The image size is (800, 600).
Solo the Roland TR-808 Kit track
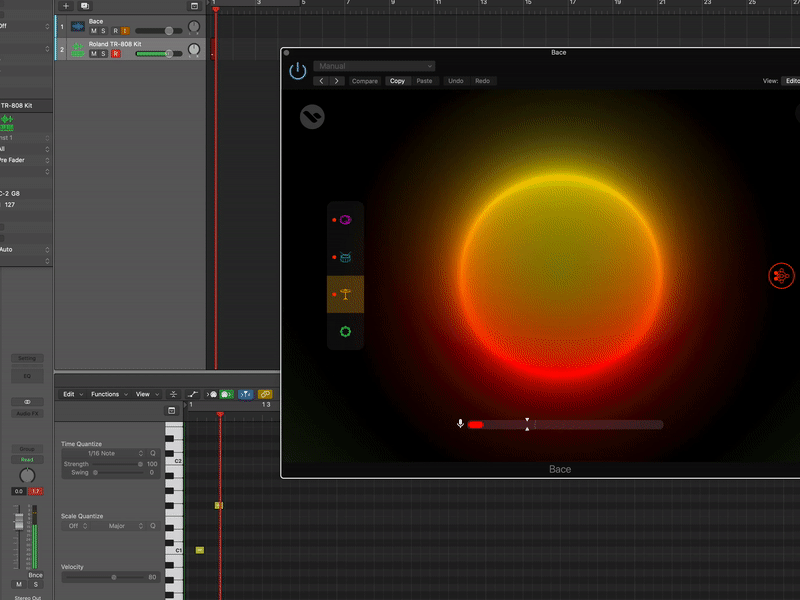(103, 54)
